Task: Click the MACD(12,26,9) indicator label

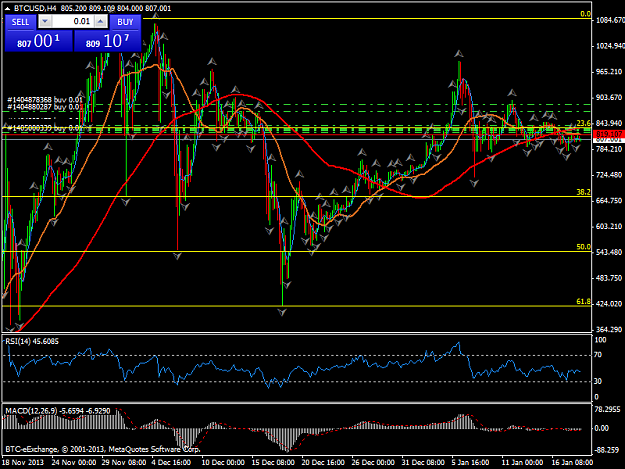Action: pyautogui.click(x=58, y=411)
